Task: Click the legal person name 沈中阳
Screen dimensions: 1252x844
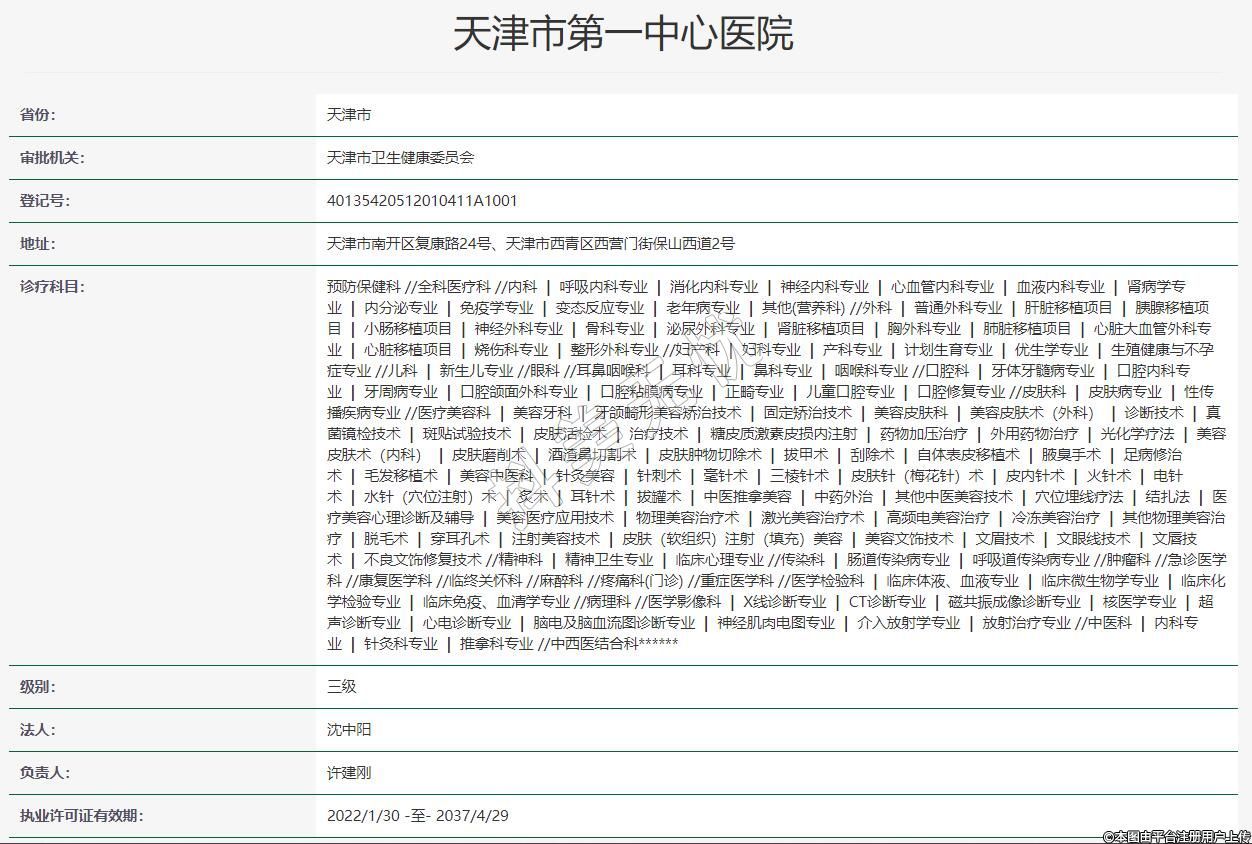Action: click(349, 730)
